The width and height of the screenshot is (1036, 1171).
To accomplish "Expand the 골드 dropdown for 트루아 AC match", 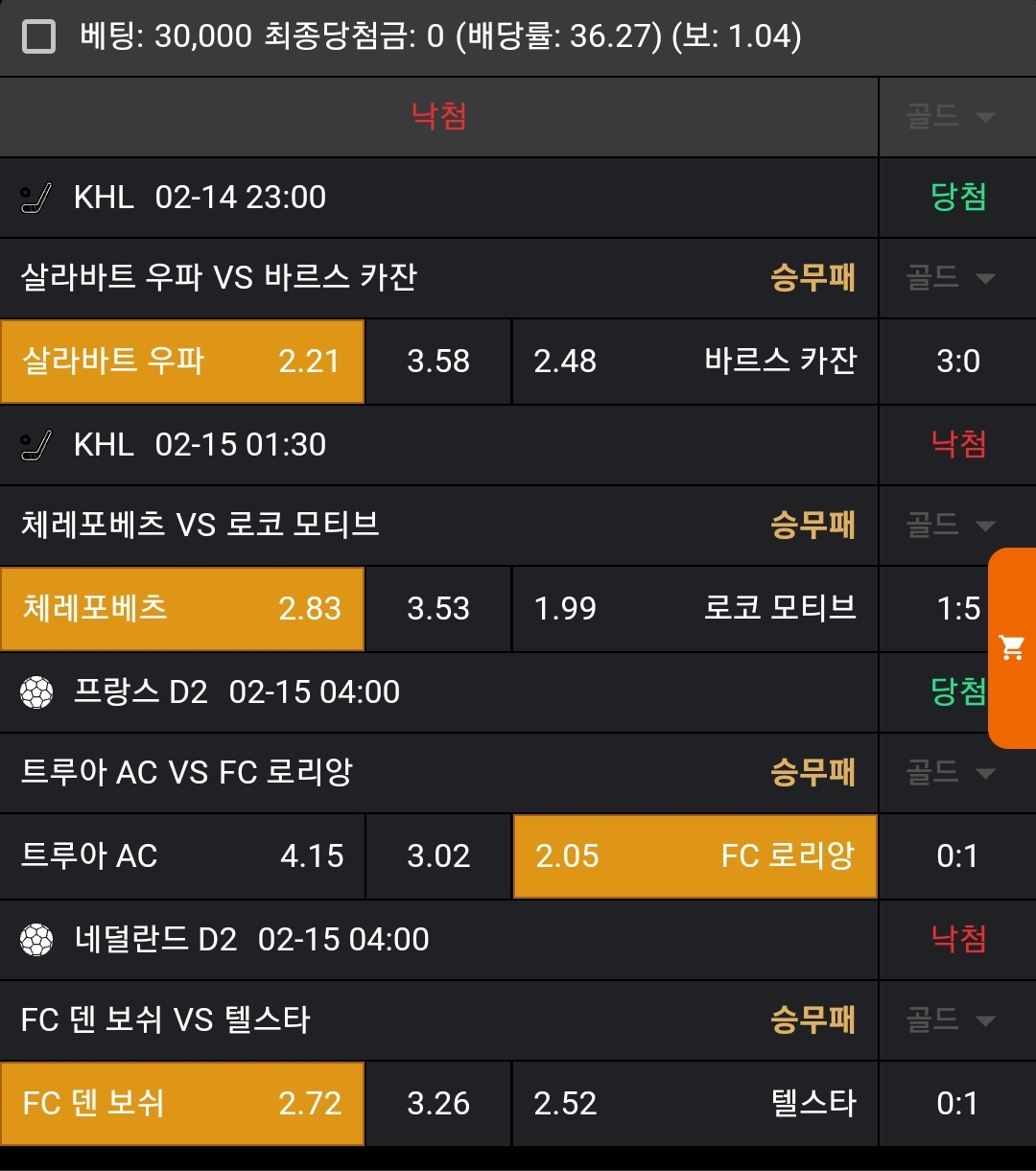I will pyautogui.click(x=951, y=773).
